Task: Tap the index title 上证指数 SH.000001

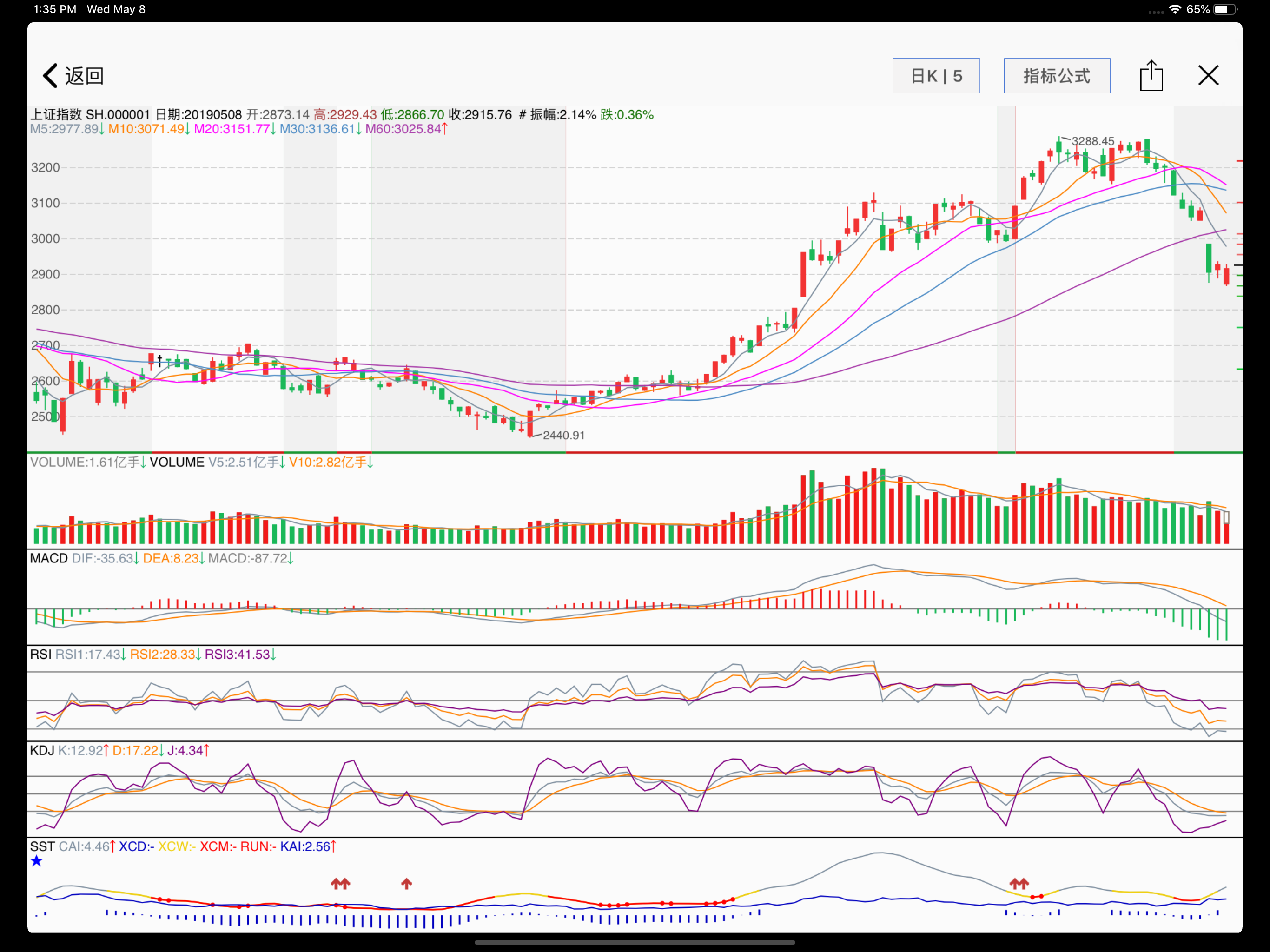Action: 90,114
